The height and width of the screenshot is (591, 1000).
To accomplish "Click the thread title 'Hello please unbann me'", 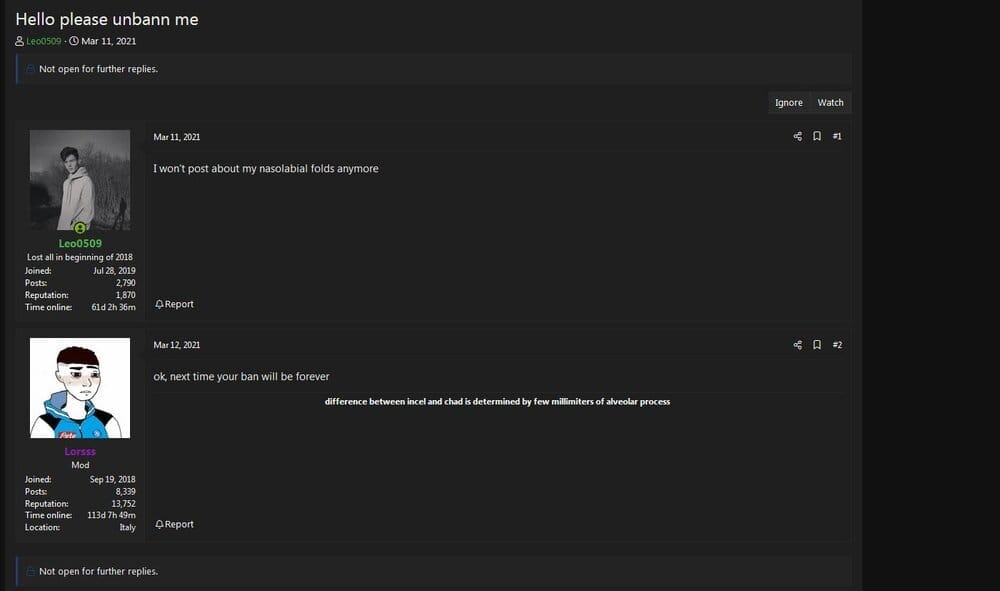I will (x=107, y=19).
